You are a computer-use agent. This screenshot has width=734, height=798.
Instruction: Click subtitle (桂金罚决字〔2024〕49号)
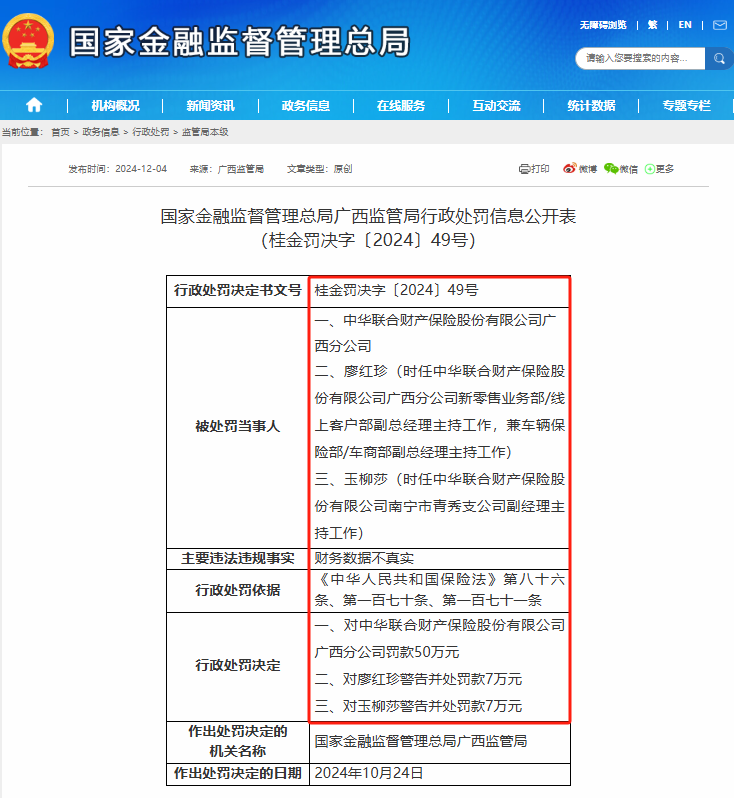(x=368, y=240)
